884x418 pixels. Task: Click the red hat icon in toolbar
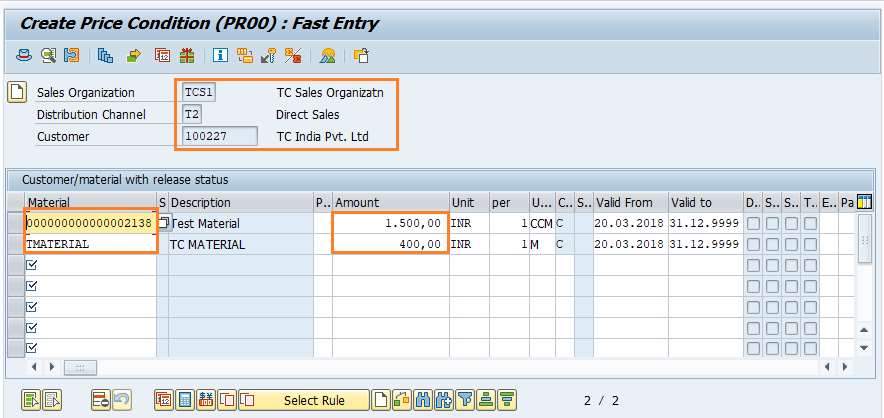pyautogui.click(x=23, y=55)
